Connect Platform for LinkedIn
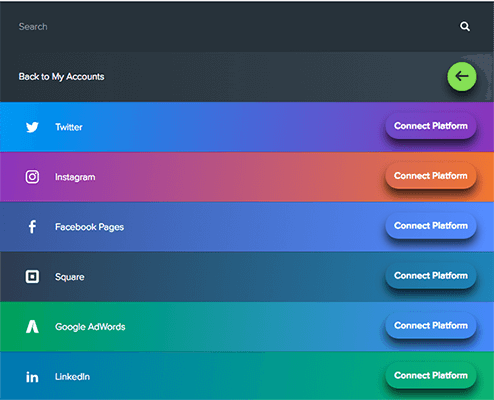Screen dimensions: 494x400 431,376
